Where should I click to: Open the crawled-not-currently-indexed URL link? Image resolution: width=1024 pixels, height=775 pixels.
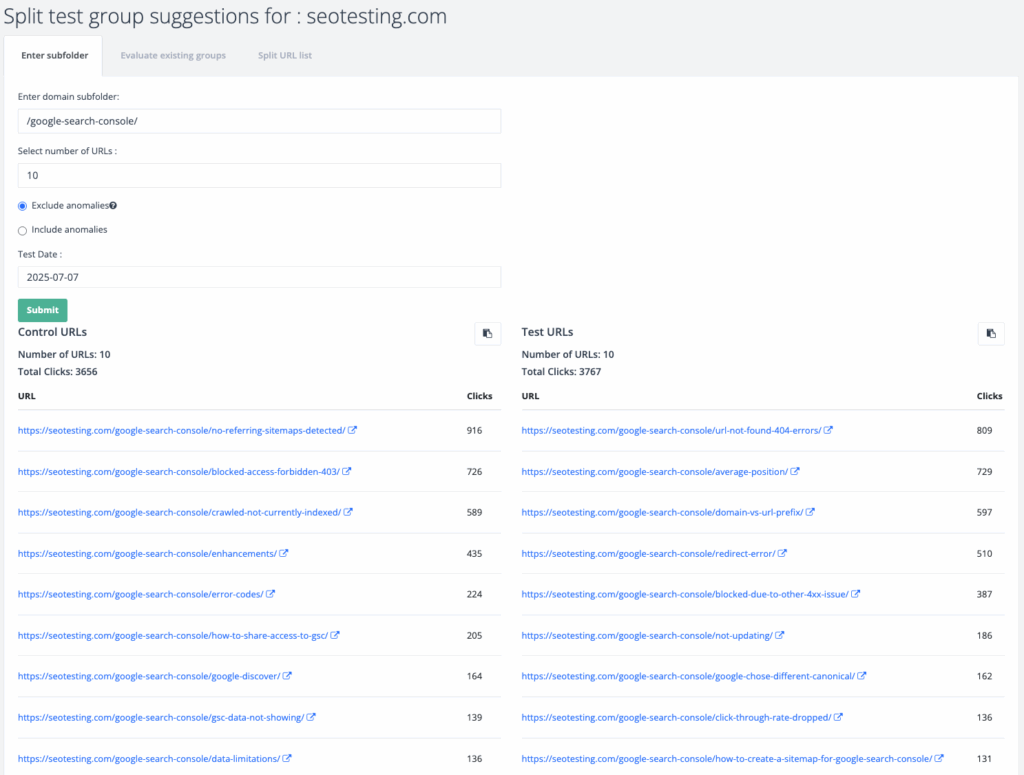click(x=180, y=513)
